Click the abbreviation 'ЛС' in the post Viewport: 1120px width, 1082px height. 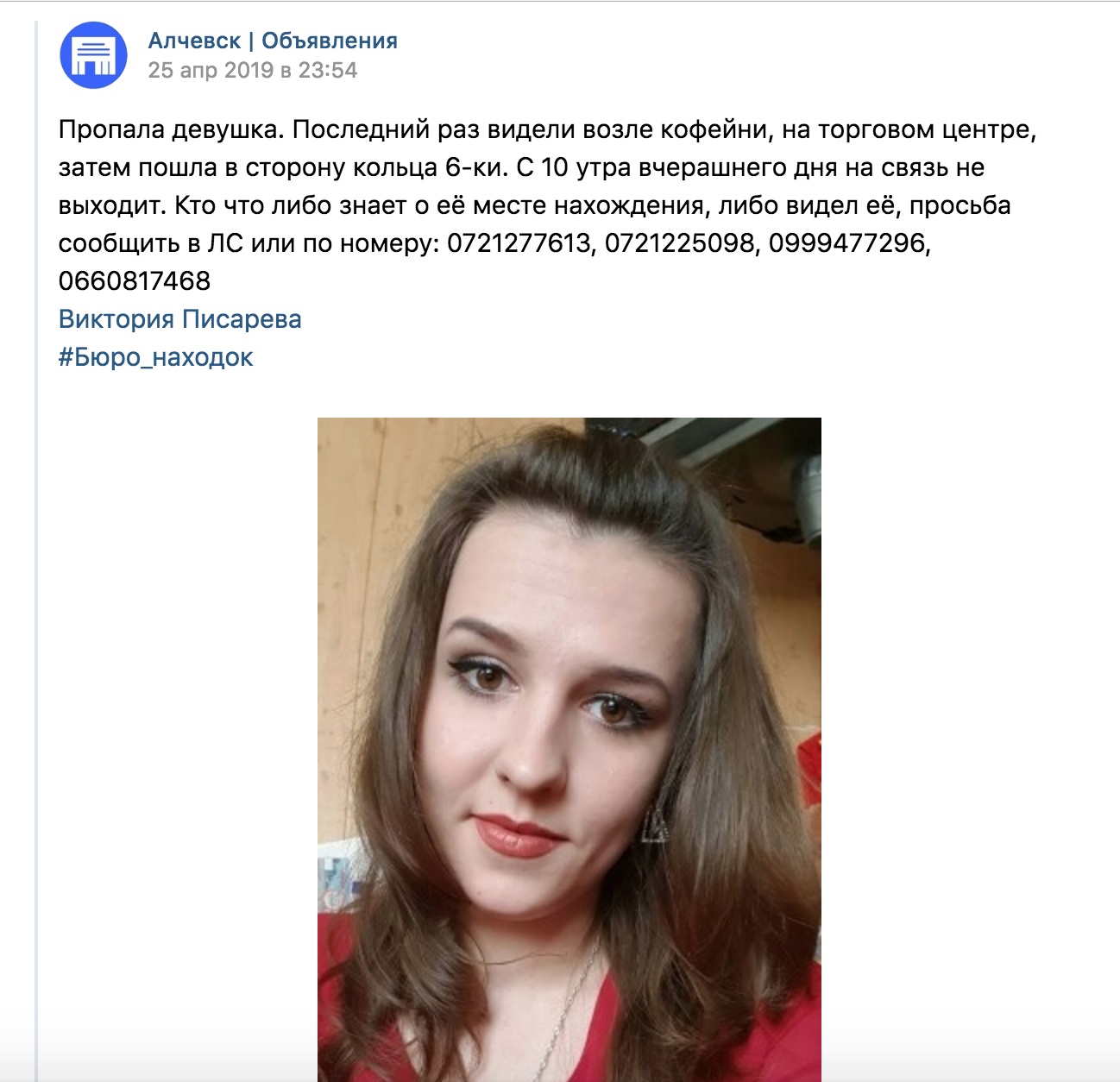pyautogui.click(x=225, y=243)
